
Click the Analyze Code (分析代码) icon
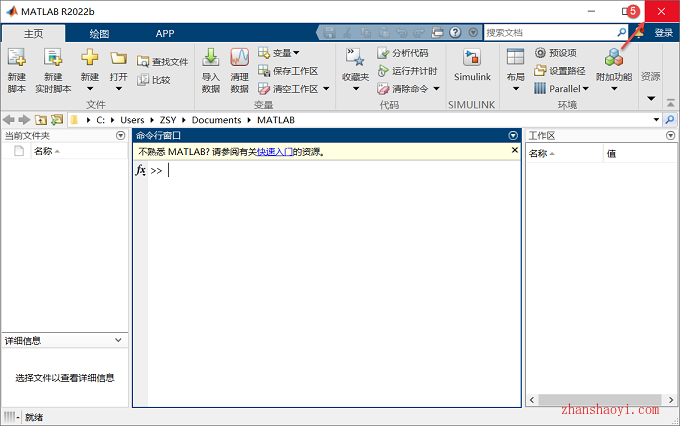point(383,53)
